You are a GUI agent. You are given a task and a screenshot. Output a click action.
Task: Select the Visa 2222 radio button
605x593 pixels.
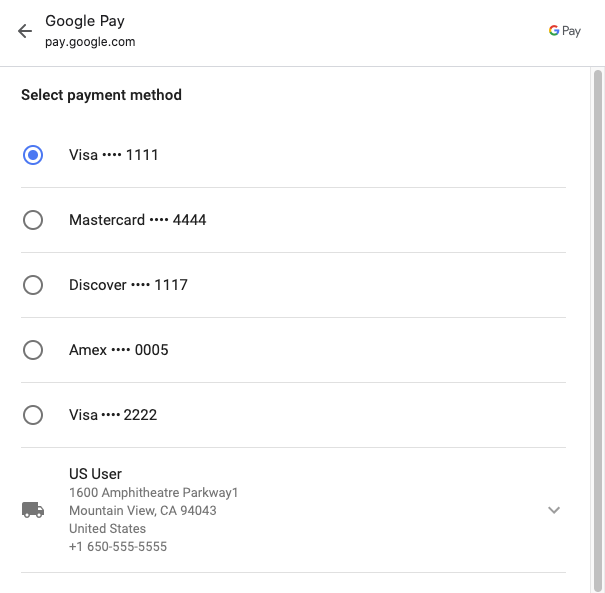pos(33,415)
